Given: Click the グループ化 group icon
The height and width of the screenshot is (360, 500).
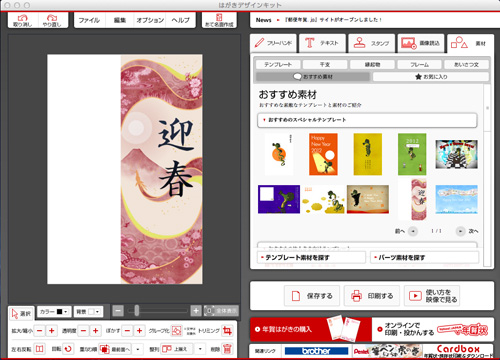Looking at the screenshot, I should 177,331.
